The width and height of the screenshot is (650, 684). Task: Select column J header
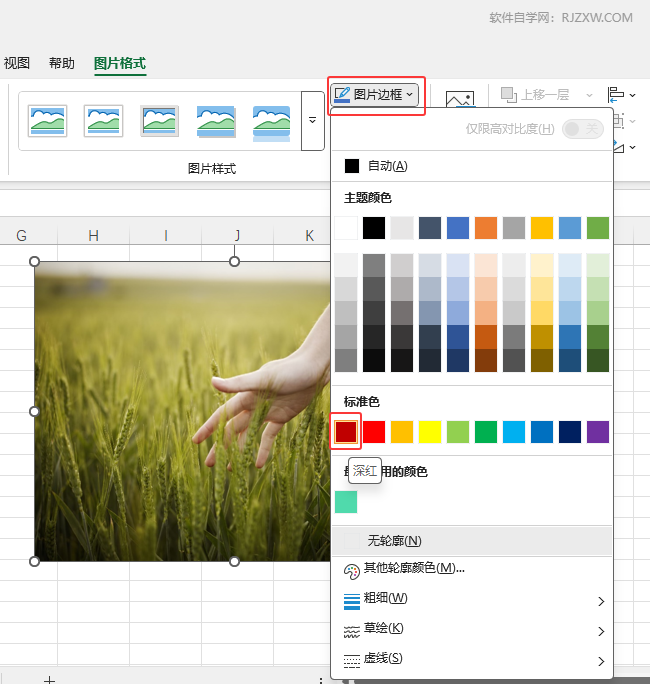coord(237,236)
